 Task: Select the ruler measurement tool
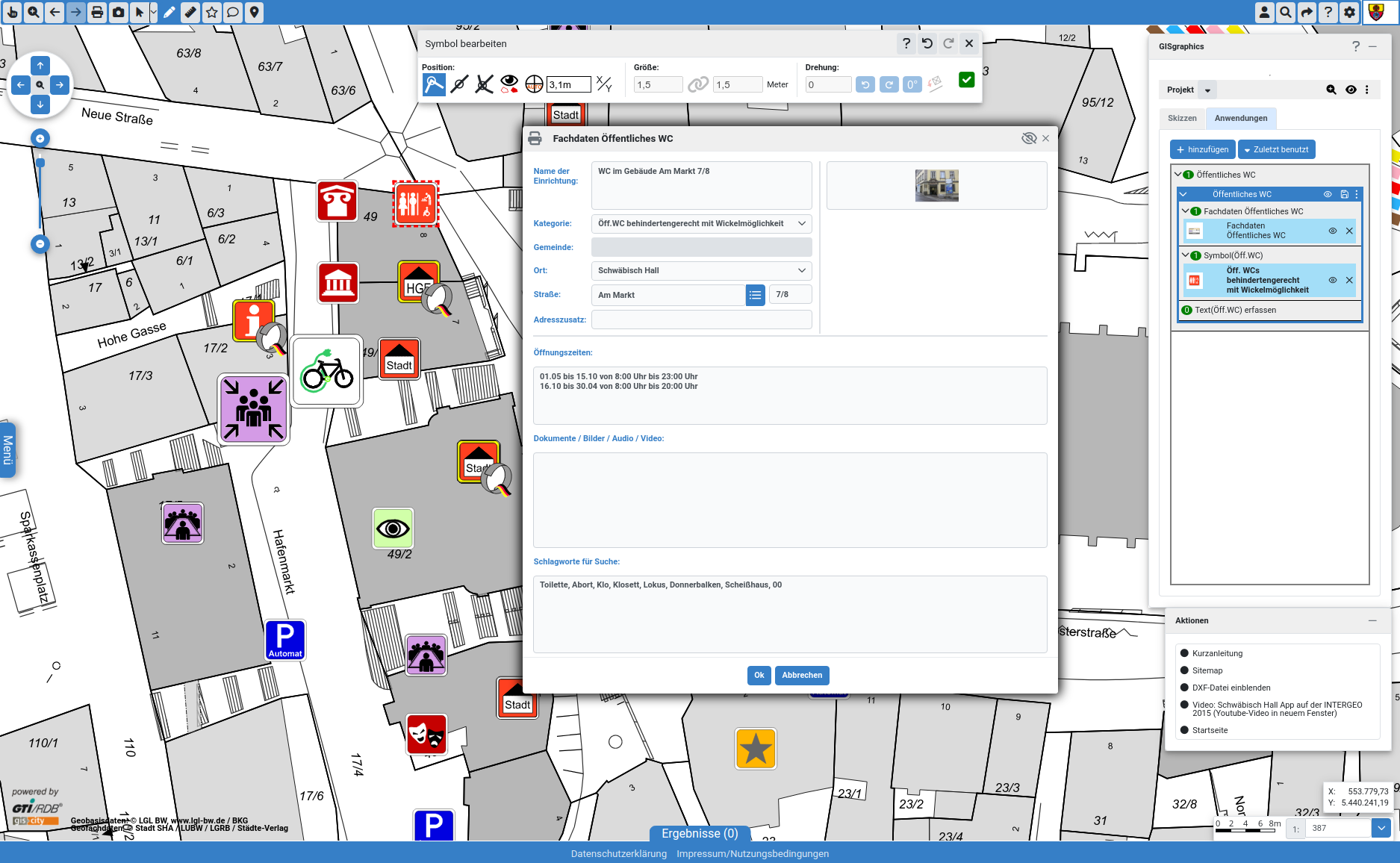pyautogui.click(x=190, y=13)
